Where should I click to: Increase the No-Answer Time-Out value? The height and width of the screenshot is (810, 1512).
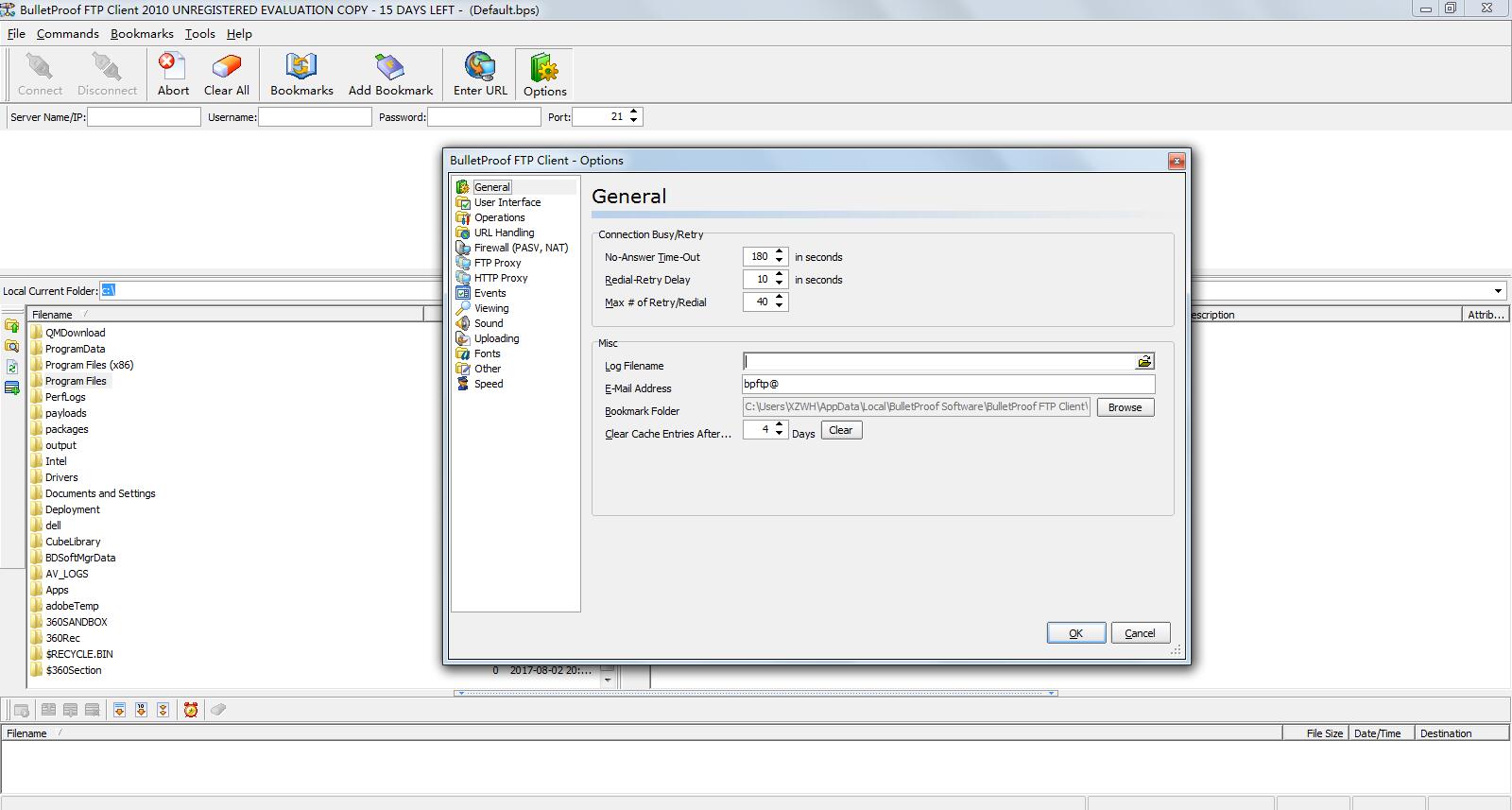[x=780, y=252]
